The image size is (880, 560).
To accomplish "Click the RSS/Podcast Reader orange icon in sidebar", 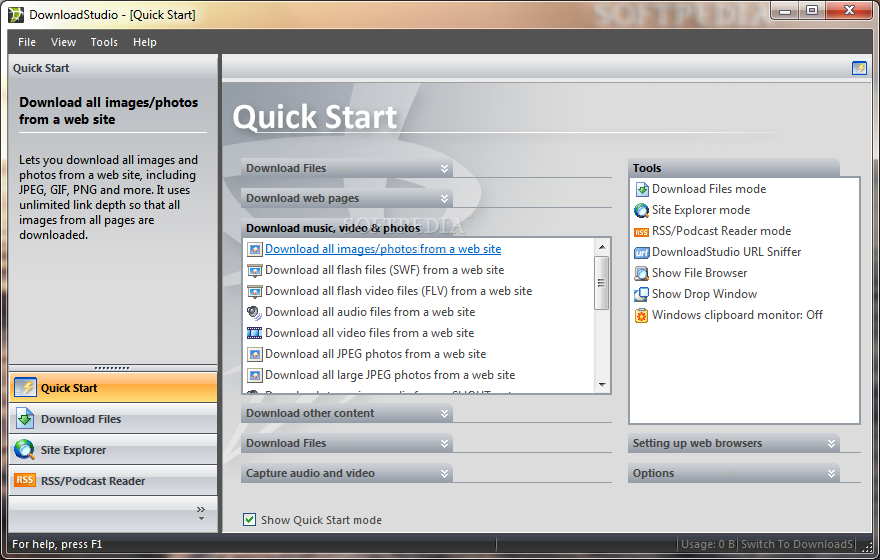I will [25, 480].
